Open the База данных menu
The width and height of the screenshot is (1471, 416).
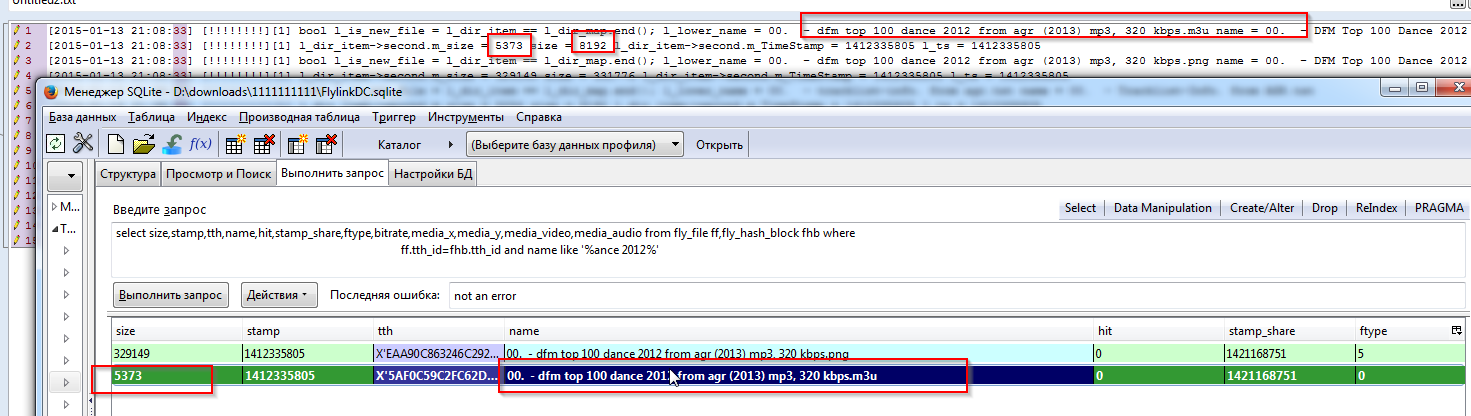coord(83,117)
